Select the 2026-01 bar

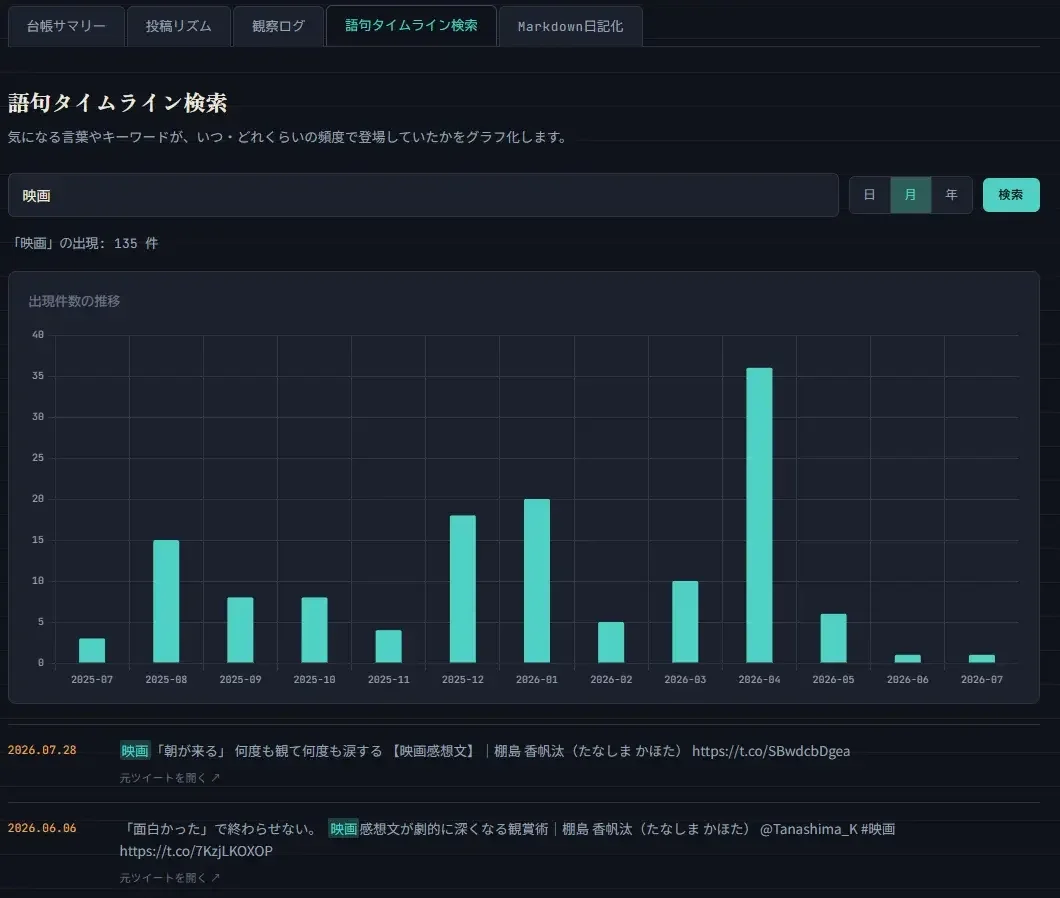537,581
